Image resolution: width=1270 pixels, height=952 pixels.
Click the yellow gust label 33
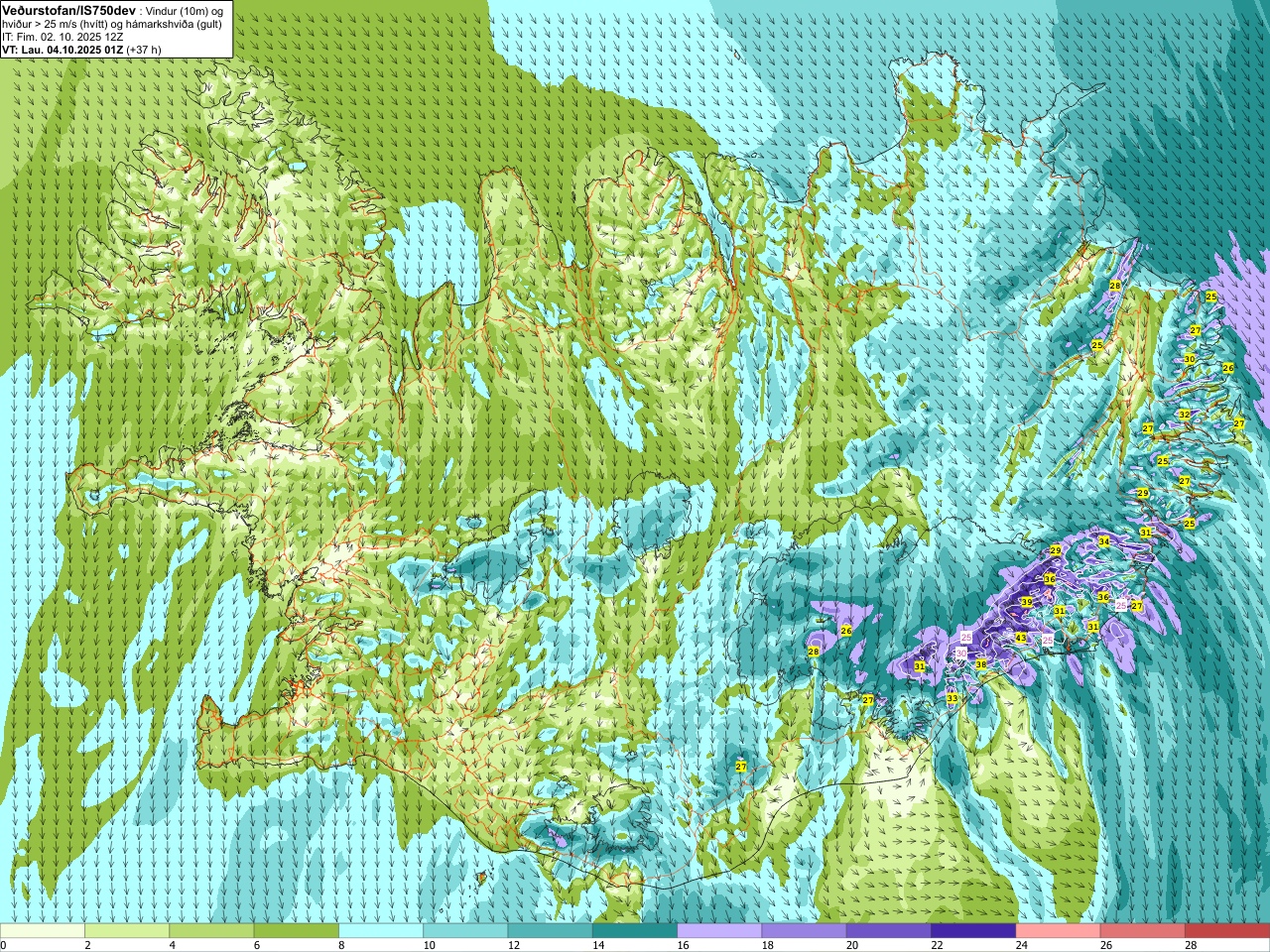[952, 699]
